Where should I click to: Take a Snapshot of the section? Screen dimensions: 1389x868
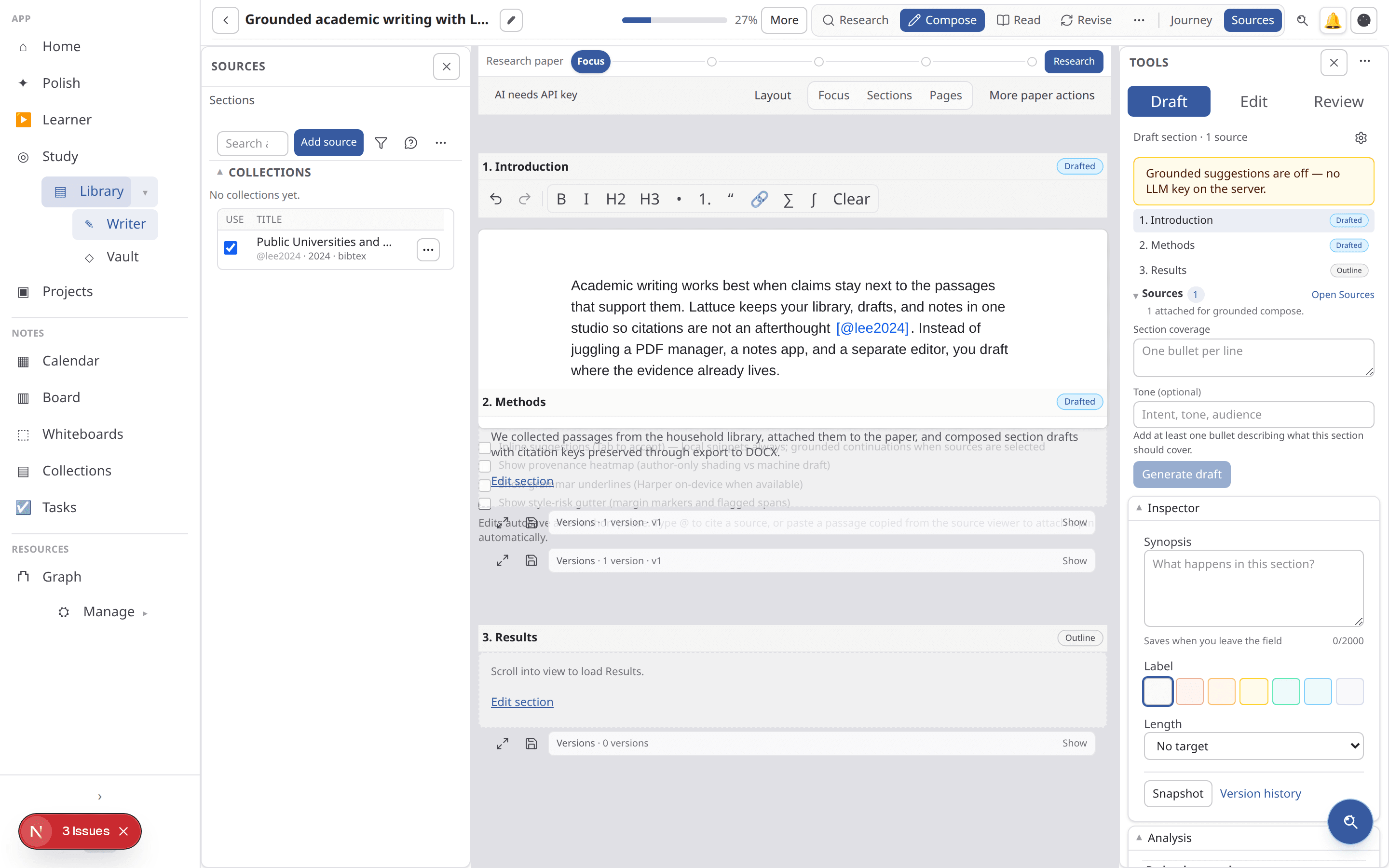(x=1178, y=794)
